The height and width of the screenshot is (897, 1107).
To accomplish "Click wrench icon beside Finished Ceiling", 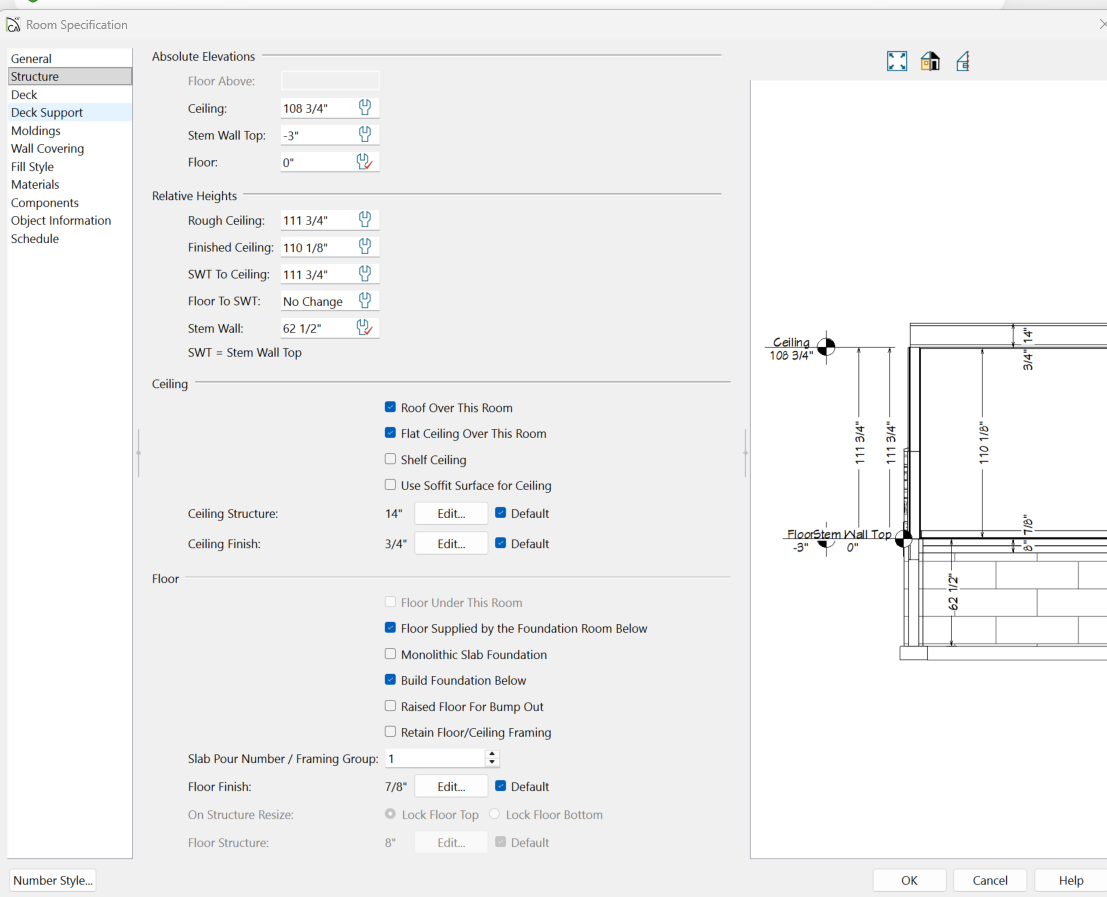I will click(365, 247).
